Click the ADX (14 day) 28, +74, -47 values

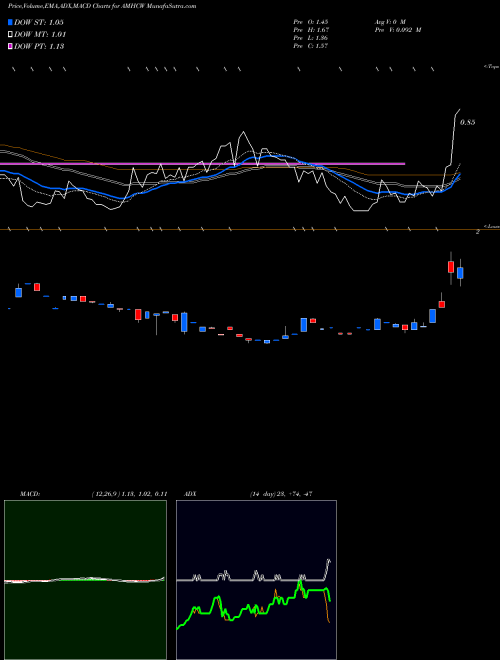point(281,494)
